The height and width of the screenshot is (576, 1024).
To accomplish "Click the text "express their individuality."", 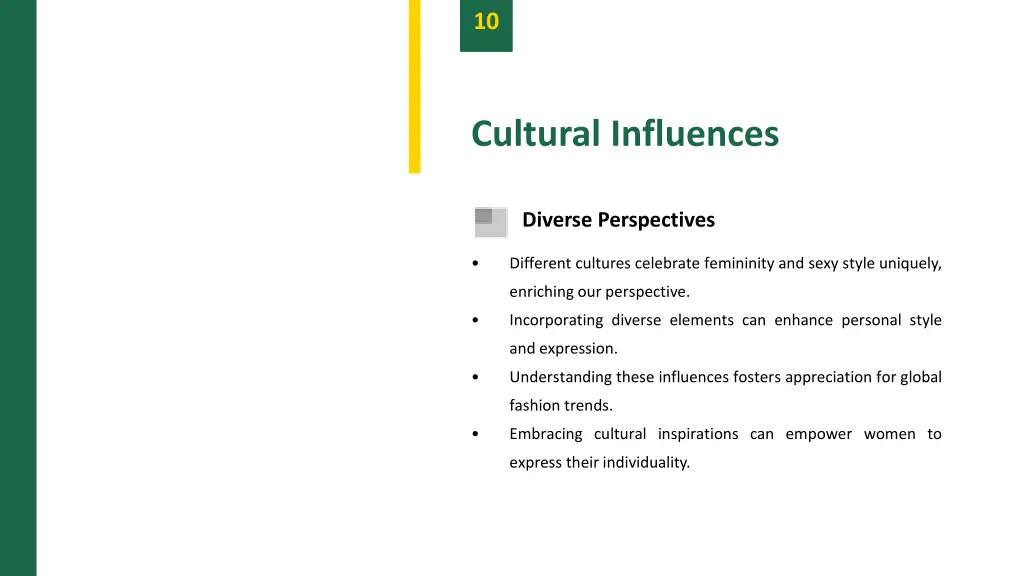I will (x=599, y=463).
